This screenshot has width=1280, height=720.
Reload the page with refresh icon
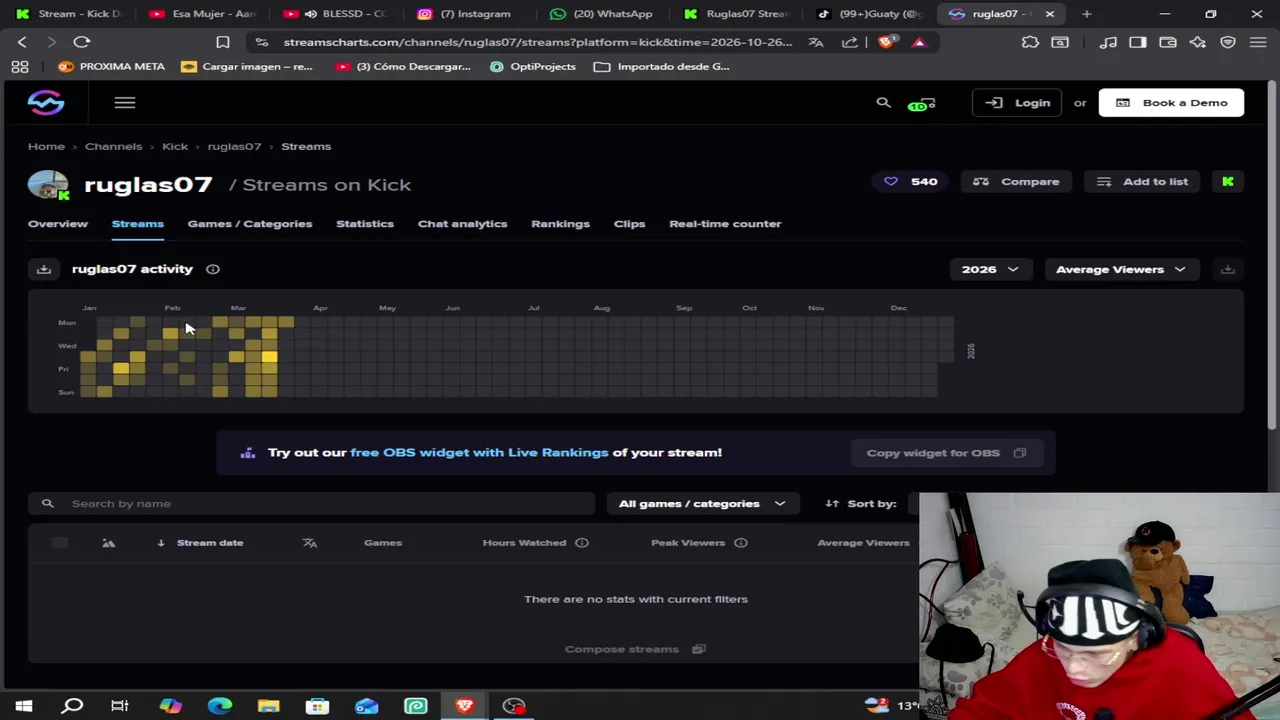(x=82, y=42)
